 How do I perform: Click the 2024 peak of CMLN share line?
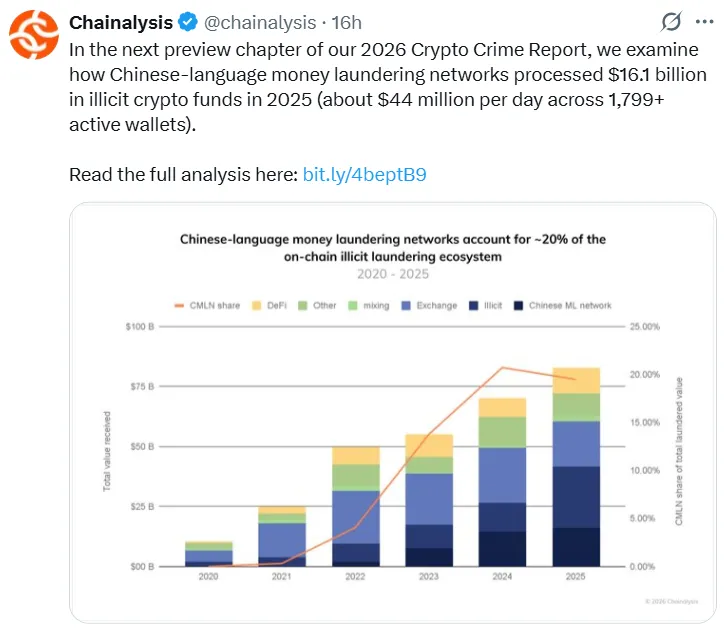click(x=502, y=368)
